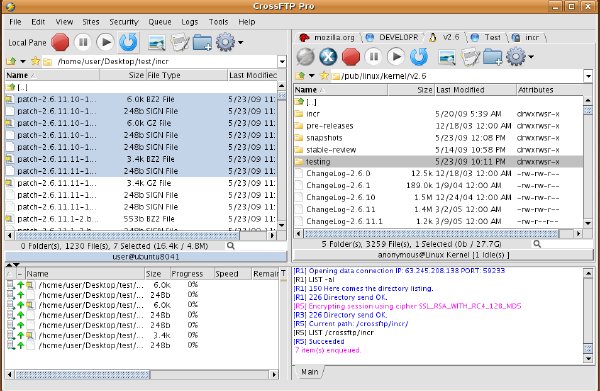Pause local pane transfers

coord(83,42)
